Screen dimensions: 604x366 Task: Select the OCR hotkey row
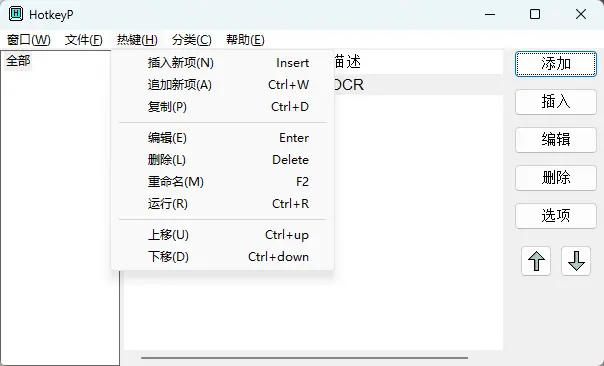pyautogui.click(x=418, y=85)
